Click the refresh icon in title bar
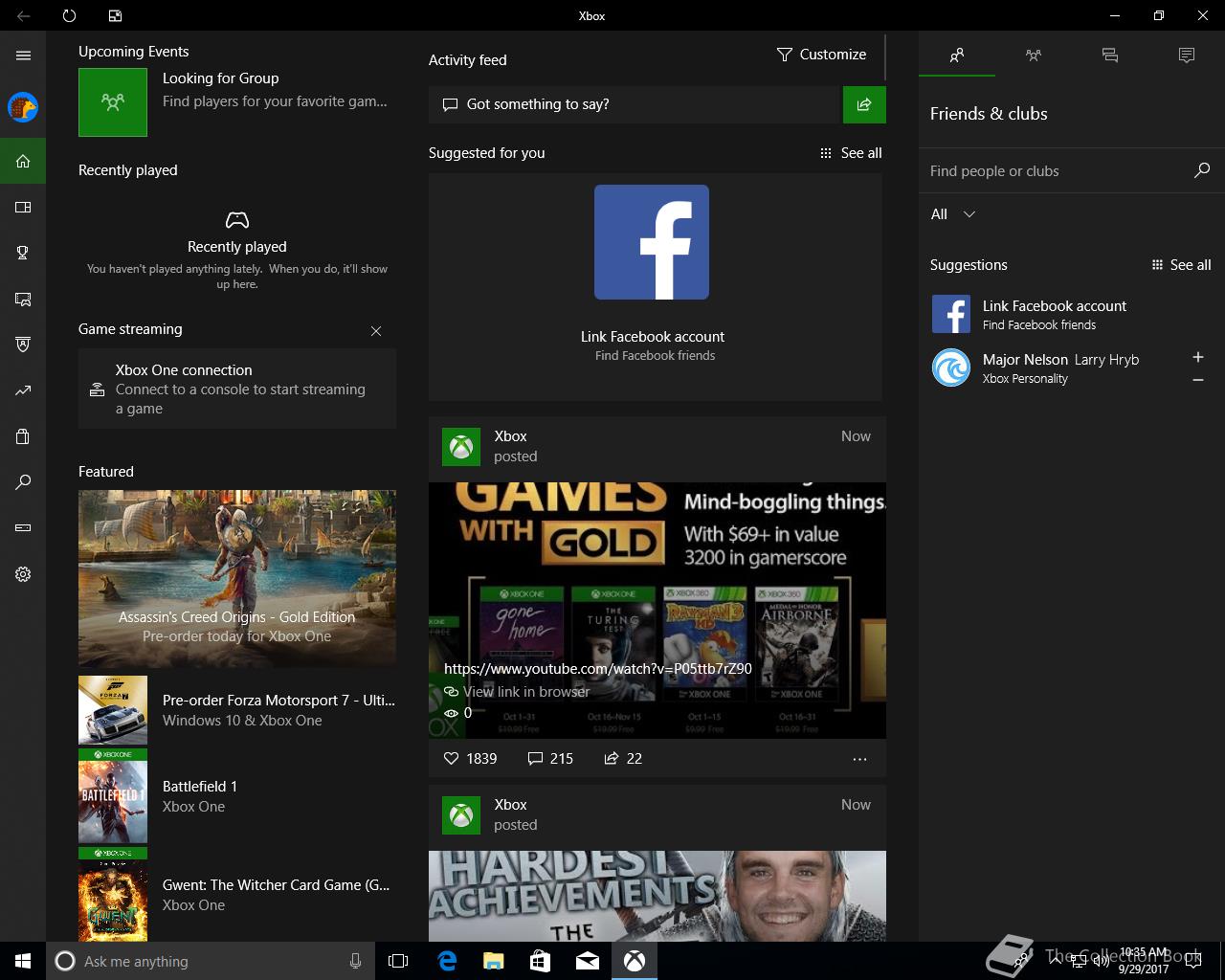The height and width of the screenshot is (980, 1225). click(69, 15)
